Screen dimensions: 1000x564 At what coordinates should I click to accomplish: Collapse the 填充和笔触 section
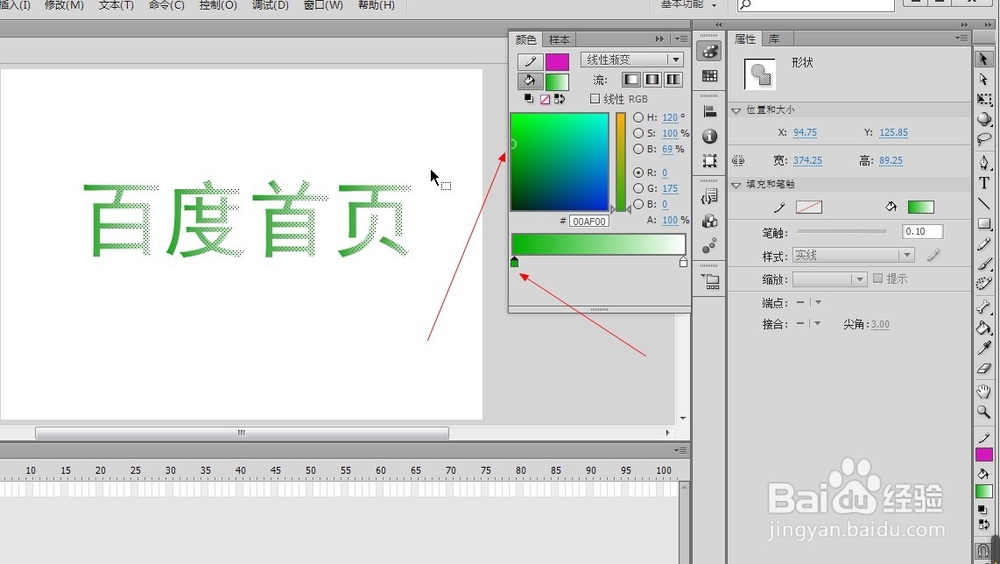click(x=736, y=185)
